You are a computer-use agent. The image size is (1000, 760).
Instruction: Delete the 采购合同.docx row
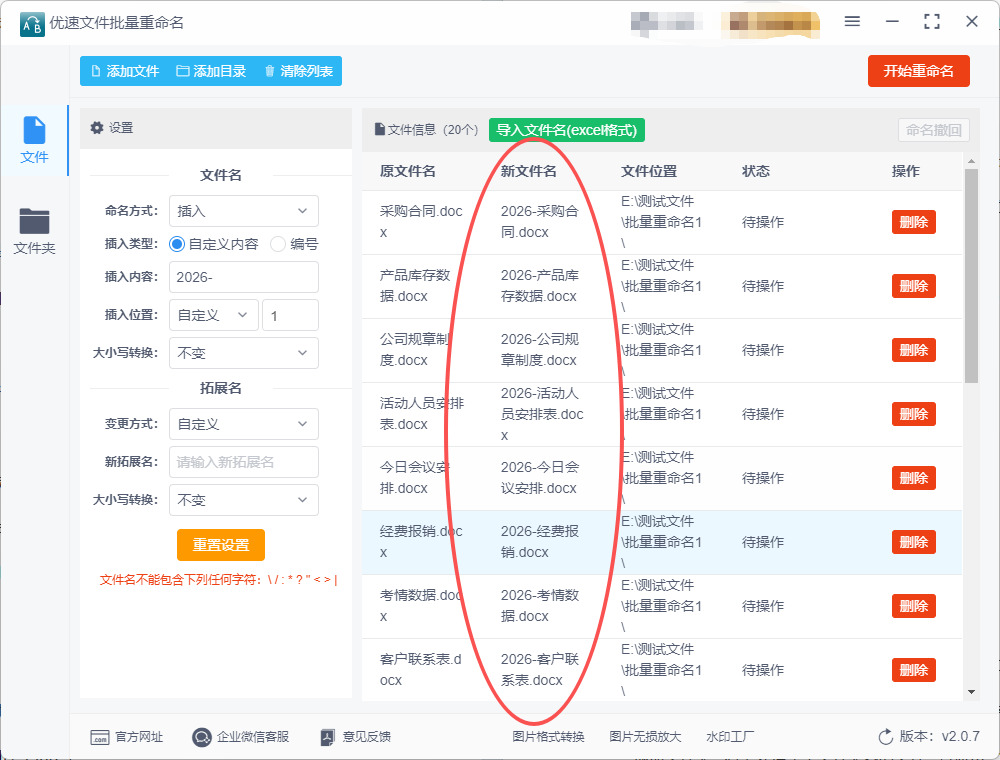click(913, 222)
